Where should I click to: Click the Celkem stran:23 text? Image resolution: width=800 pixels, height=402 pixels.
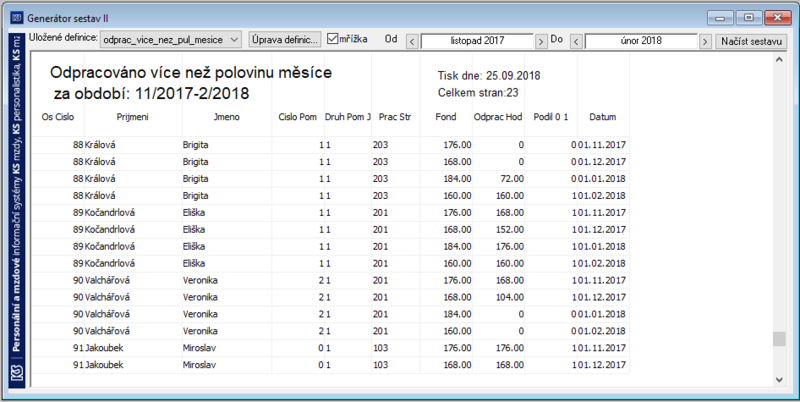478,93
